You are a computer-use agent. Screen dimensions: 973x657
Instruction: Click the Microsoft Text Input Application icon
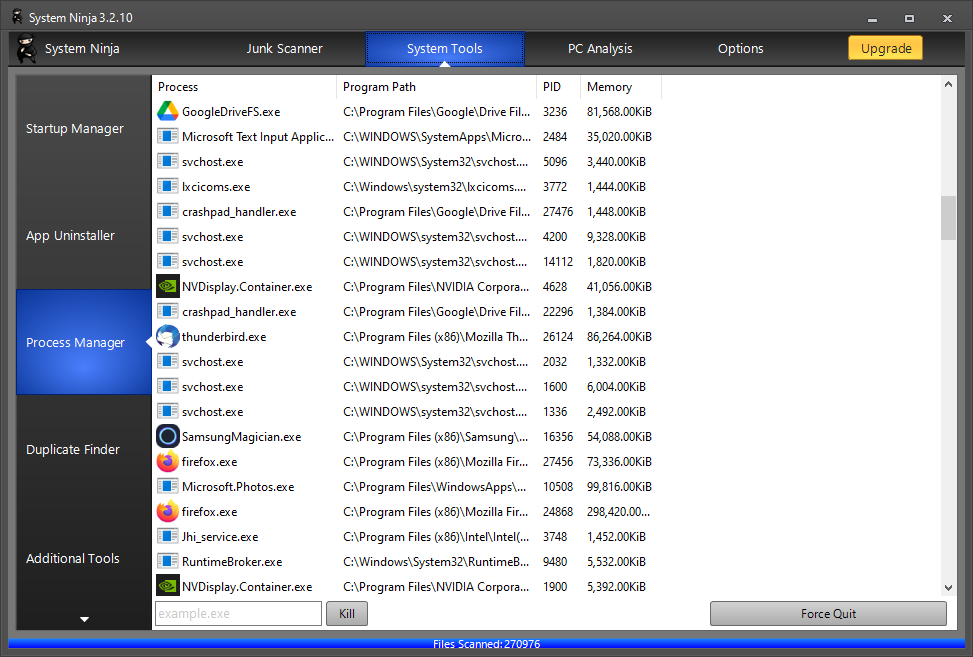point(168,136)
